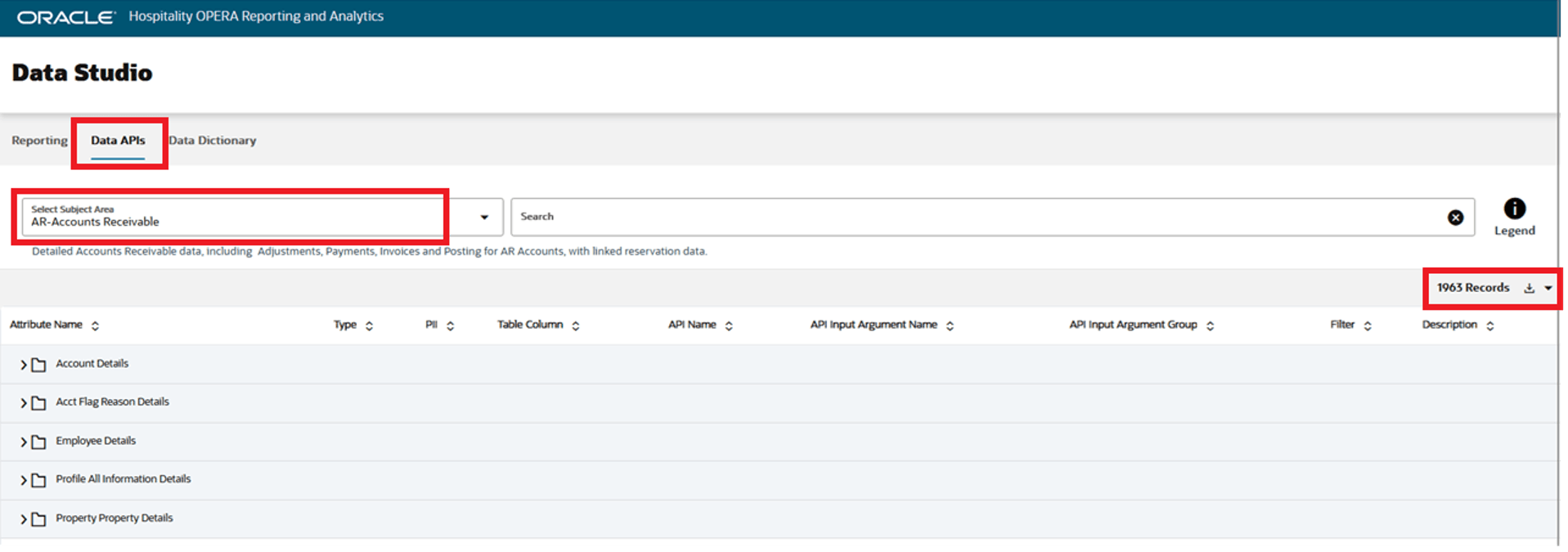The height and width of the screenshot is (552, 1568).
Task: Open the Reporting tab
Action: coord(39,141)
